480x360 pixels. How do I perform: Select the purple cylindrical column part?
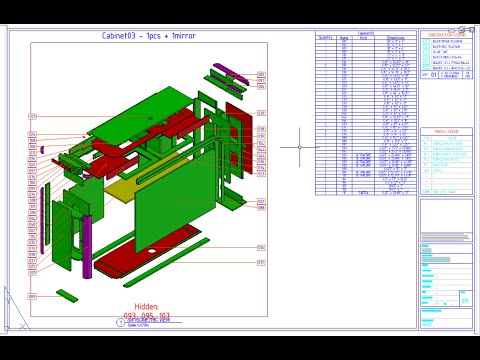tap(87, 247)
